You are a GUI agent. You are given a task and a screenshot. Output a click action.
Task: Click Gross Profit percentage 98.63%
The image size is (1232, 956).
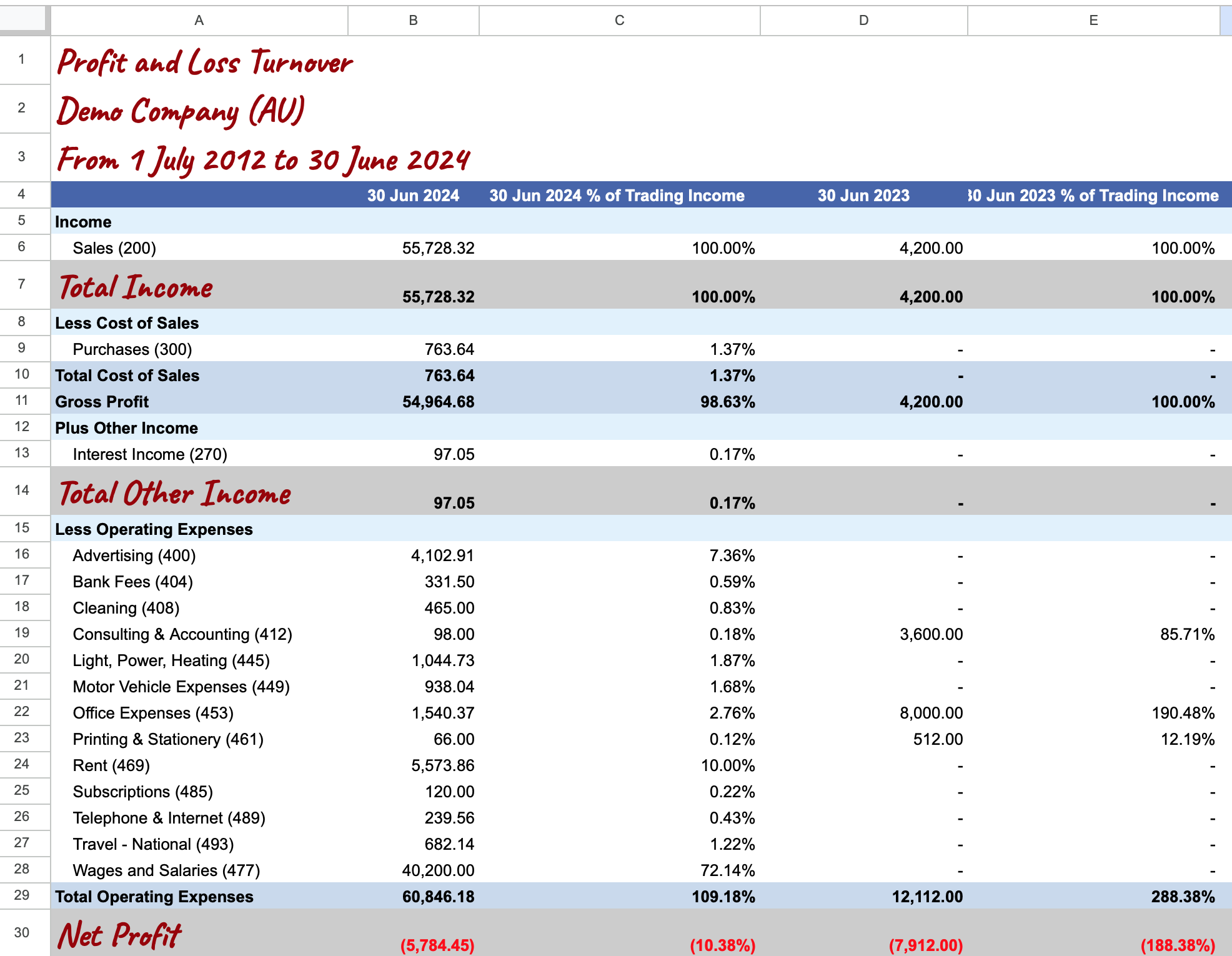tap(727, 402)
